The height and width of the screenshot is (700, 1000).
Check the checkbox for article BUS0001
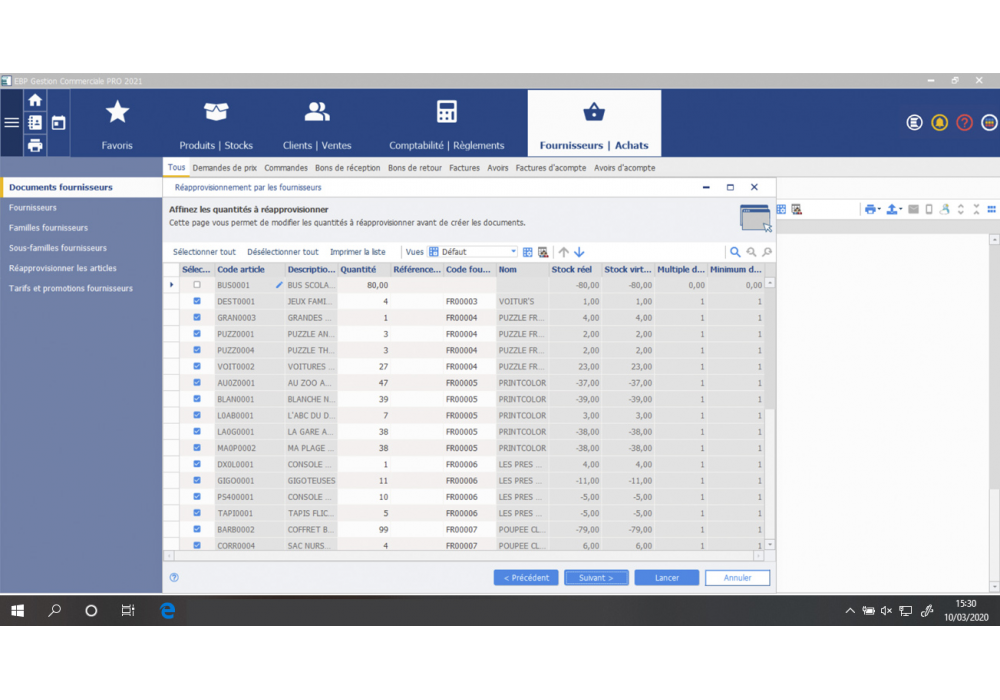click(x=197, y=285)
